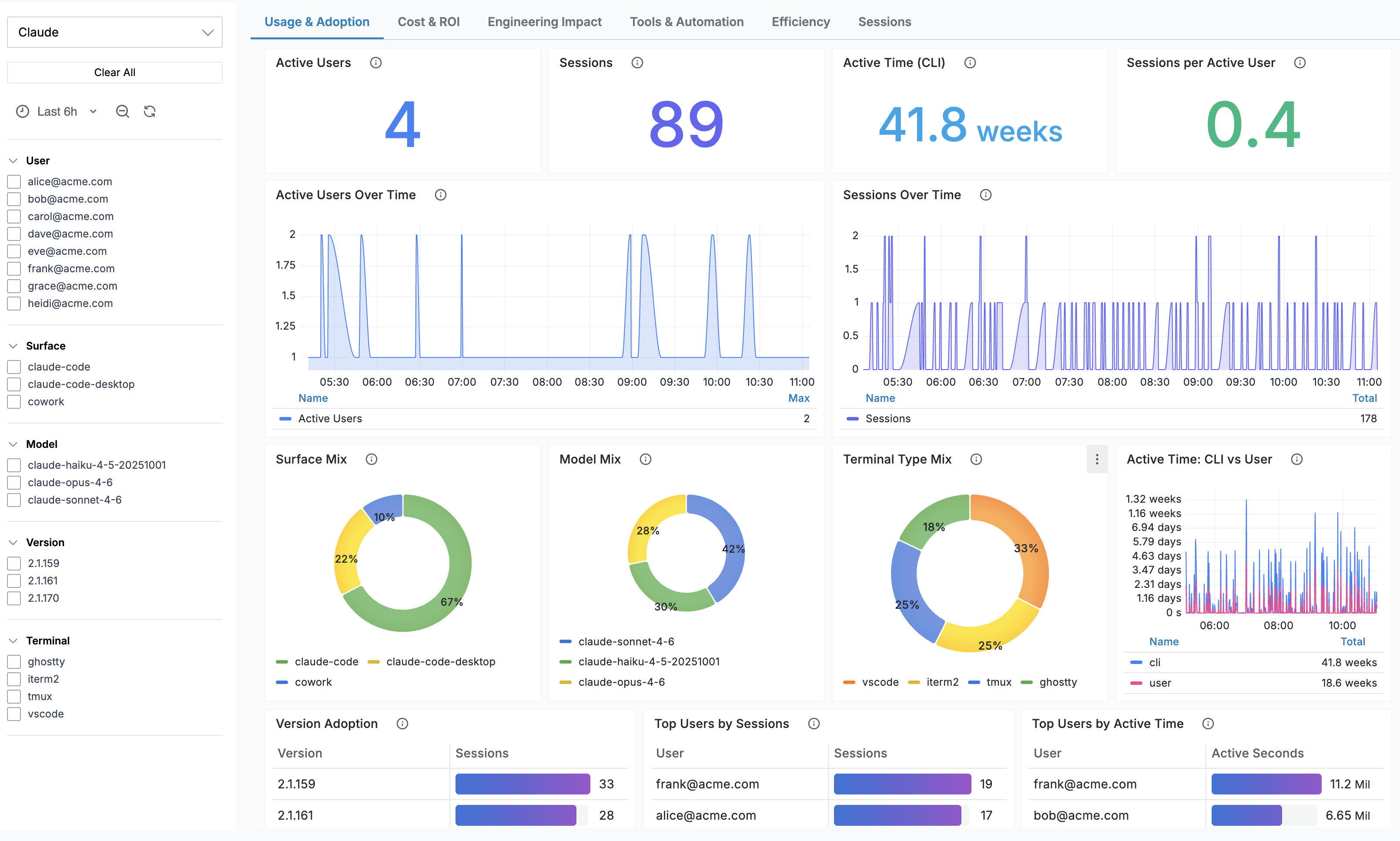Click the Active Users legend row
Image resolution: width=1400 pixels, height=841 pixels.
544,419
